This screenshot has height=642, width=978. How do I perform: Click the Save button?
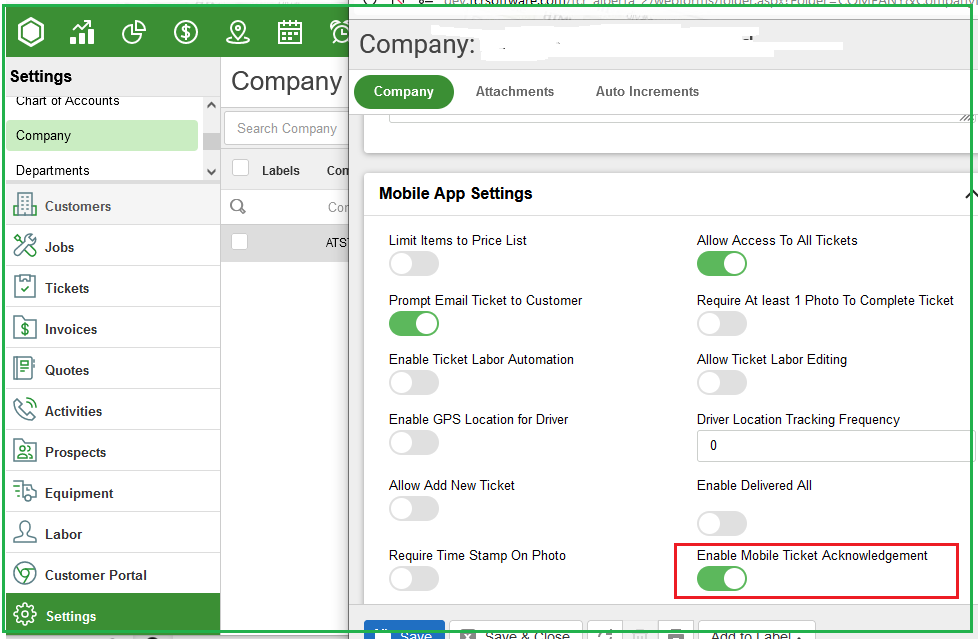(x=404, y=631)
